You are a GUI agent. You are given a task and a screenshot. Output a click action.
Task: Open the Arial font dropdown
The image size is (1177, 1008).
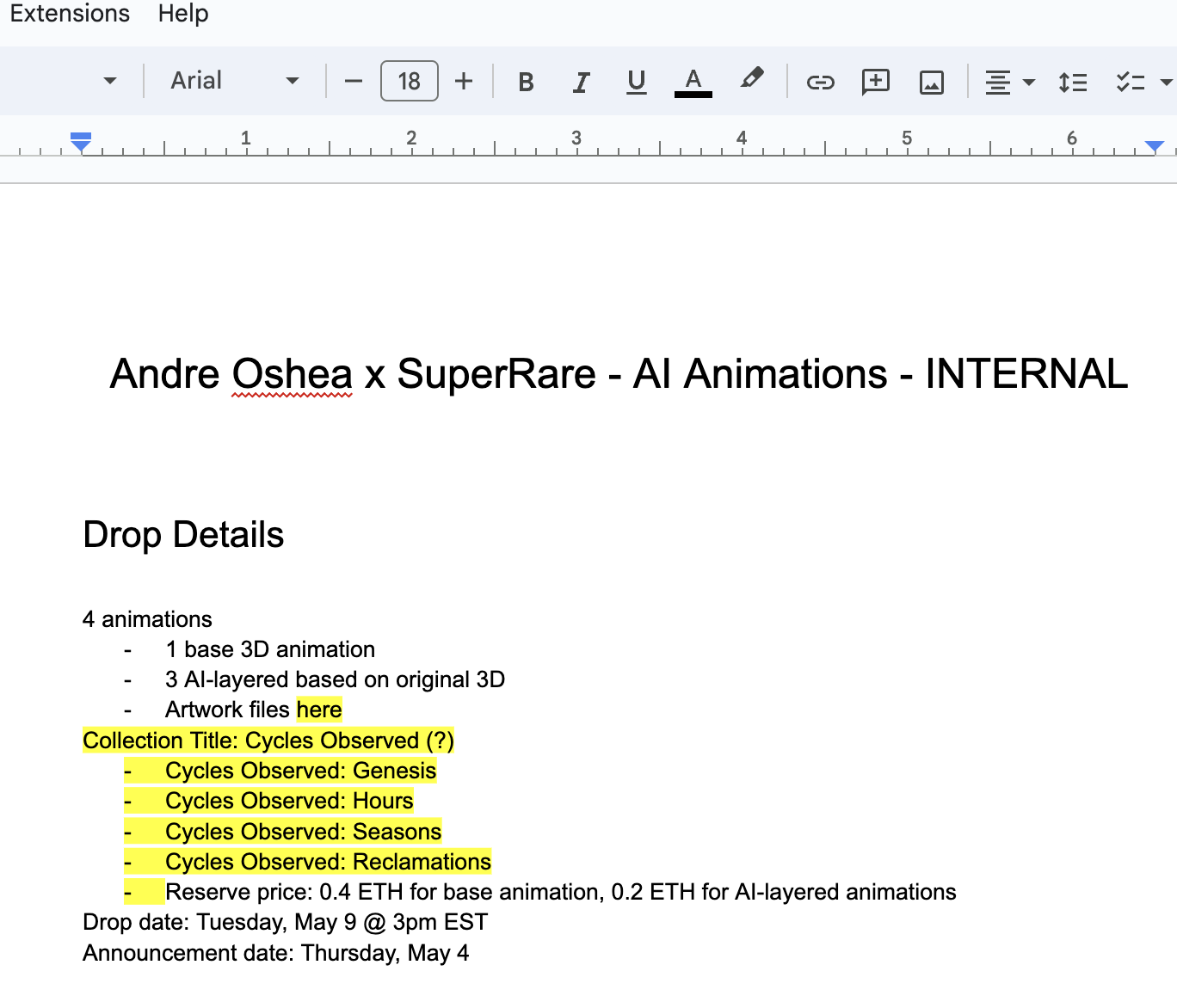click(234, 81)
